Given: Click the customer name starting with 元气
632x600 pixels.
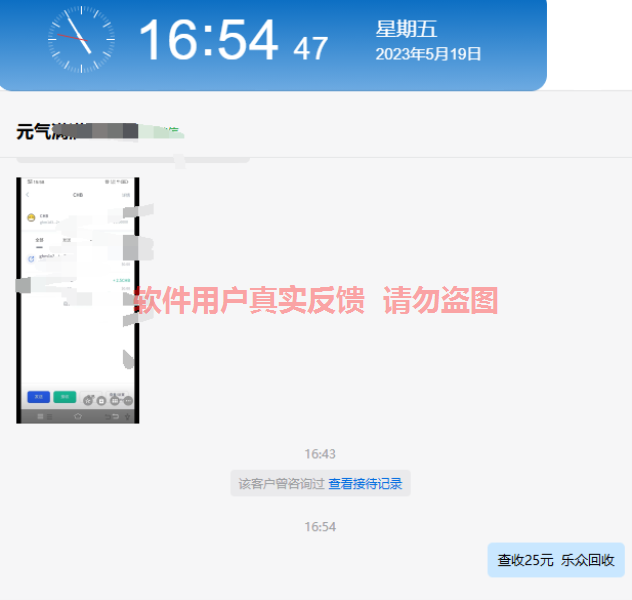Looking at the screenshot, I should click(77, 132).
